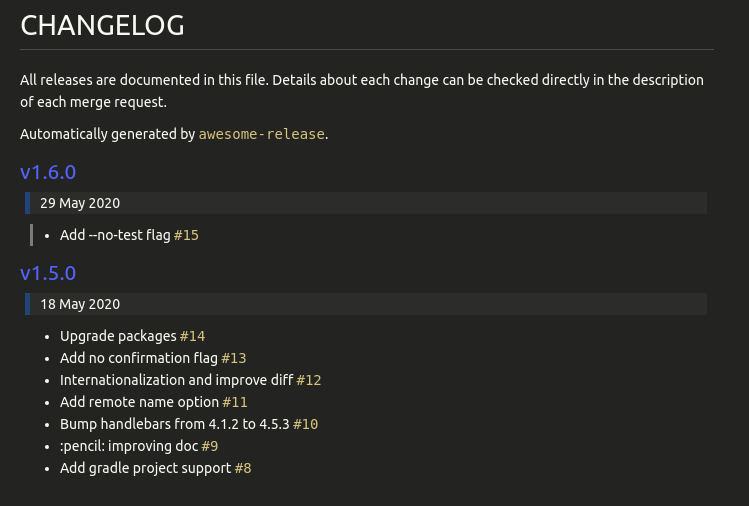
Task: Click the "Add no confirmation flag" text
Action: pos(138,358)
